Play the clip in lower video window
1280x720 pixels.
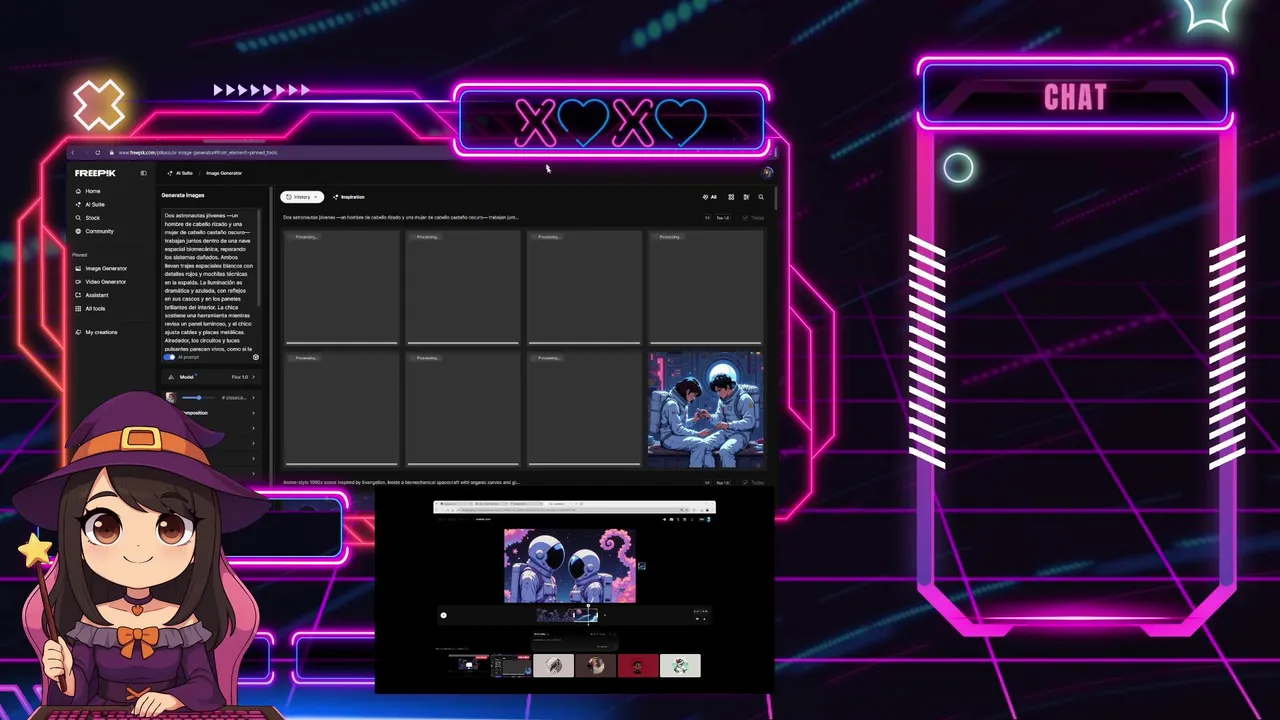pos(443,615)
